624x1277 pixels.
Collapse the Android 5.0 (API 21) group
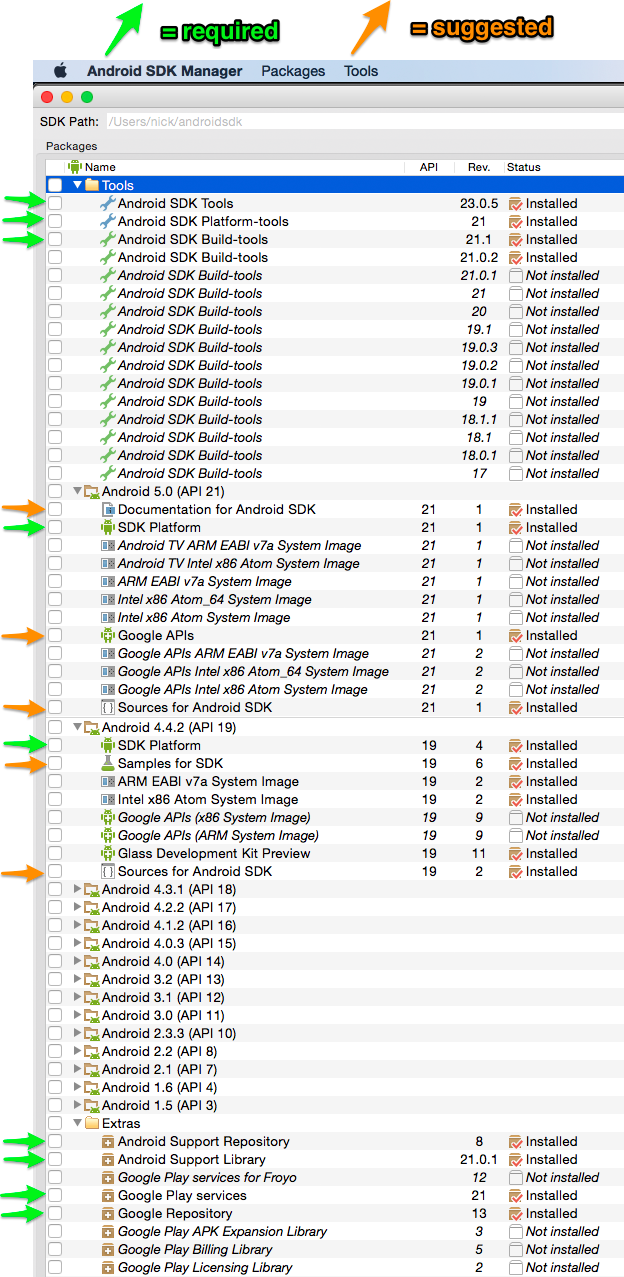(x=77, y=491)
